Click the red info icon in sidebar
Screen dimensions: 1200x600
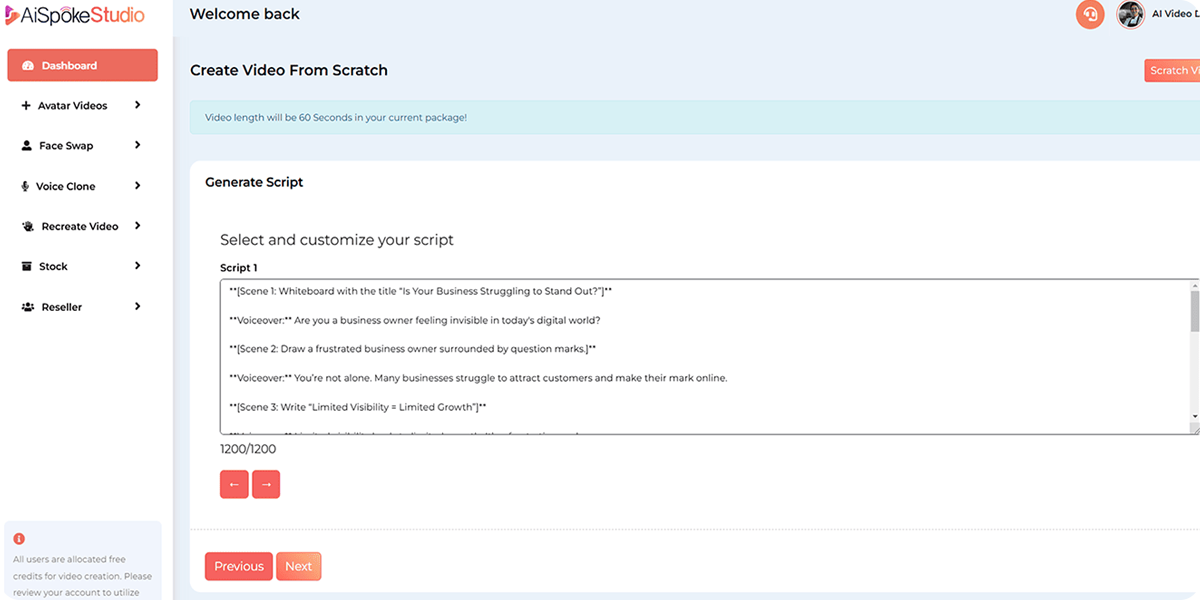[x=19, y=539]
